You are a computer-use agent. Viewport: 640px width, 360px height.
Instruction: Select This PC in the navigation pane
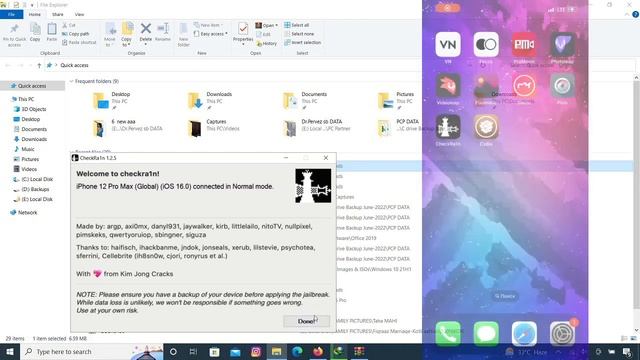[x=26, y=99]
